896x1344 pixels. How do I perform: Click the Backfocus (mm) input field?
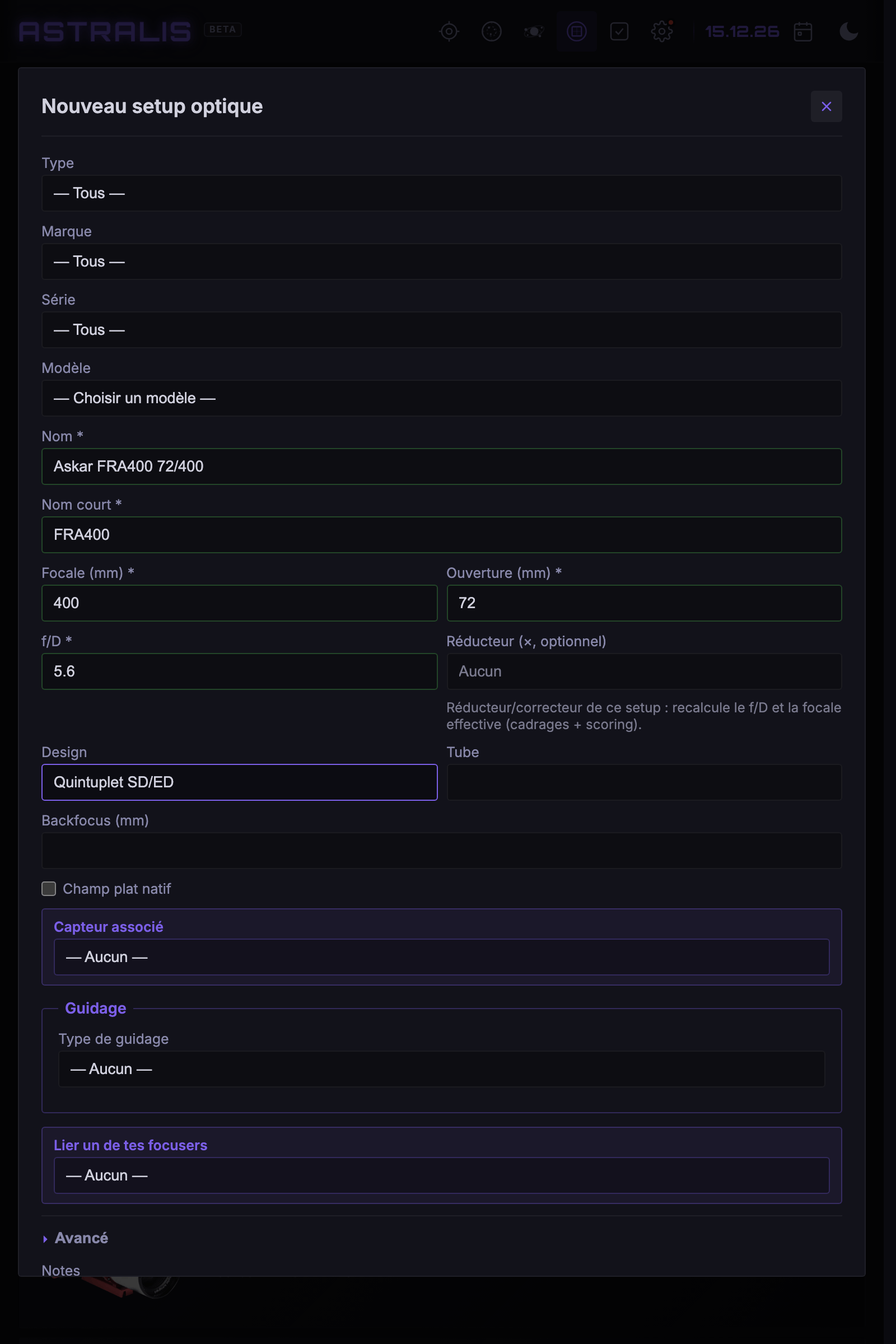pos(441,851)
